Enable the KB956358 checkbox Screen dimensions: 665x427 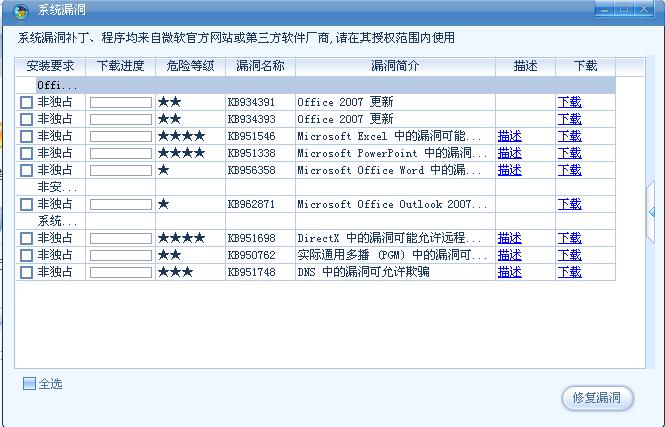coord(26,170)
